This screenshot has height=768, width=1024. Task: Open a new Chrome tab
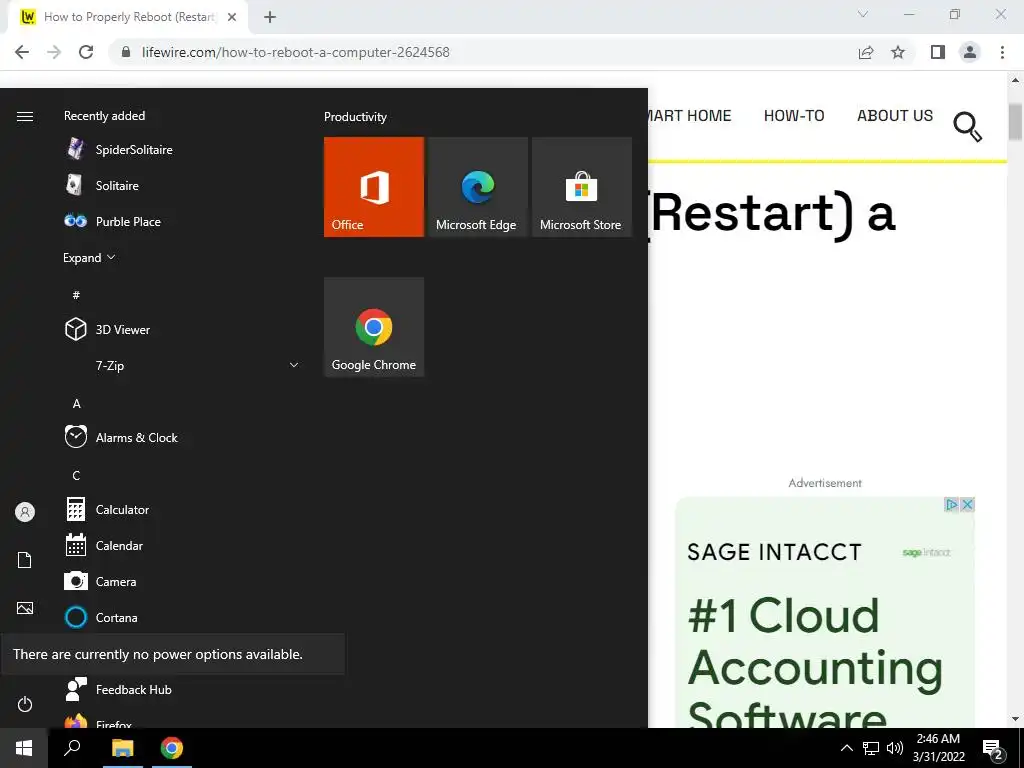click(x=270, y=17)
